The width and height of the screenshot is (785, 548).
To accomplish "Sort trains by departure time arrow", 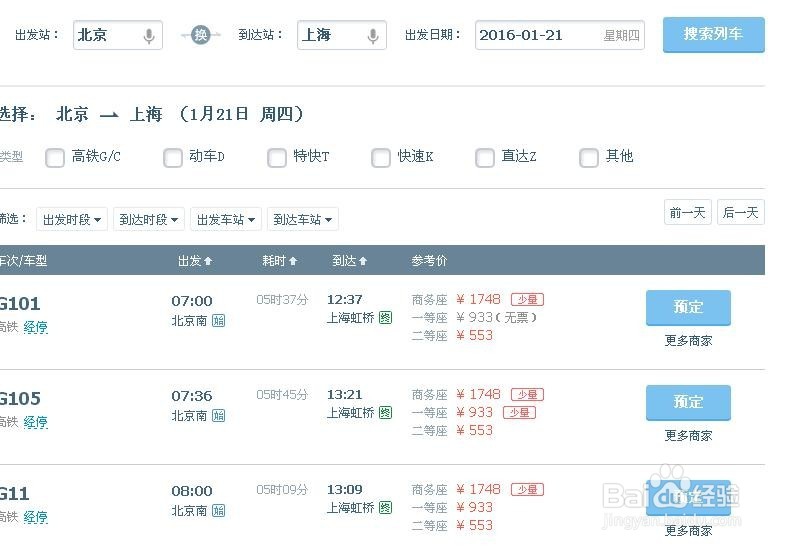I will (208, 261).
